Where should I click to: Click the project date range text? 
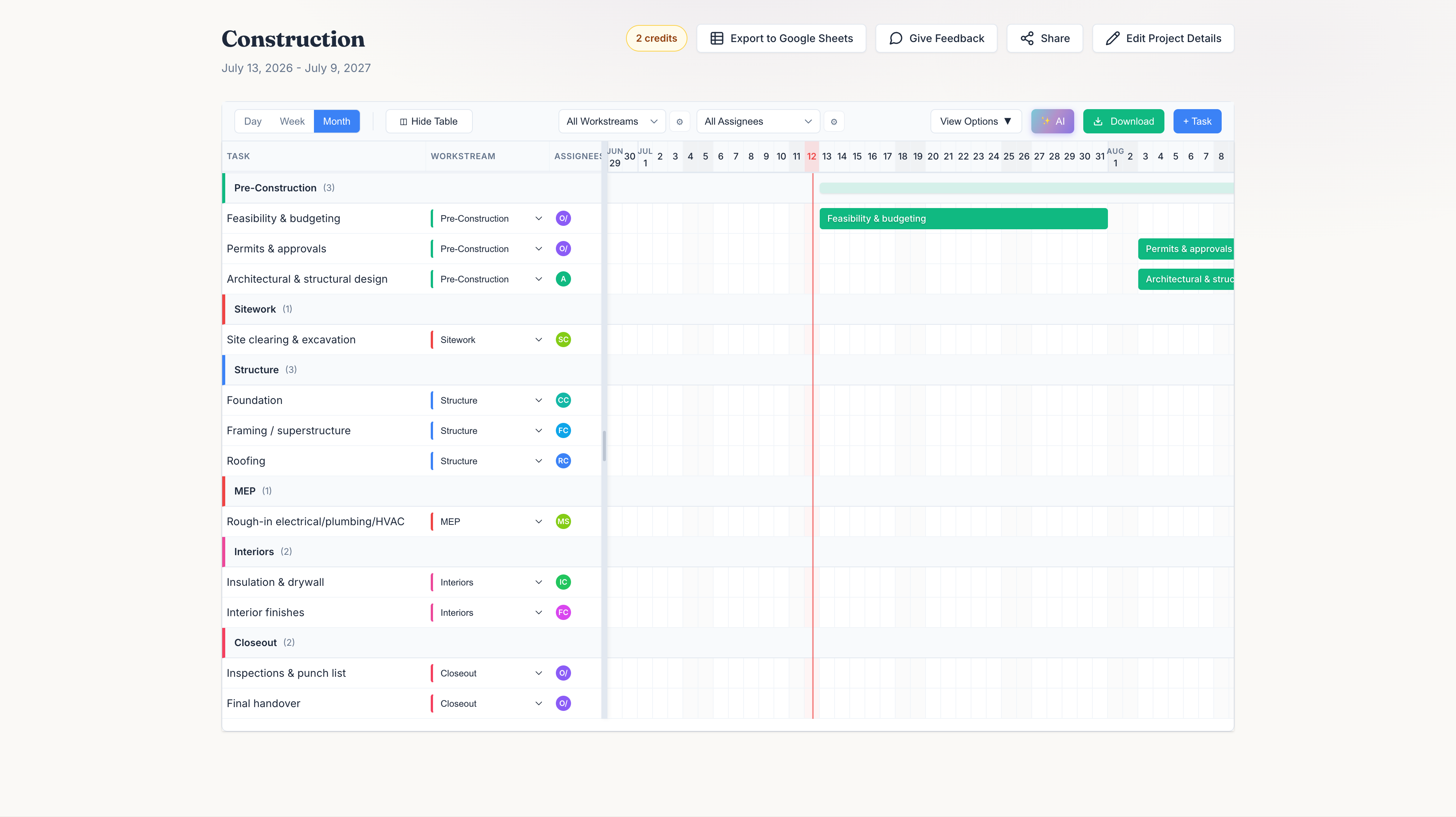tap(296, 68)
